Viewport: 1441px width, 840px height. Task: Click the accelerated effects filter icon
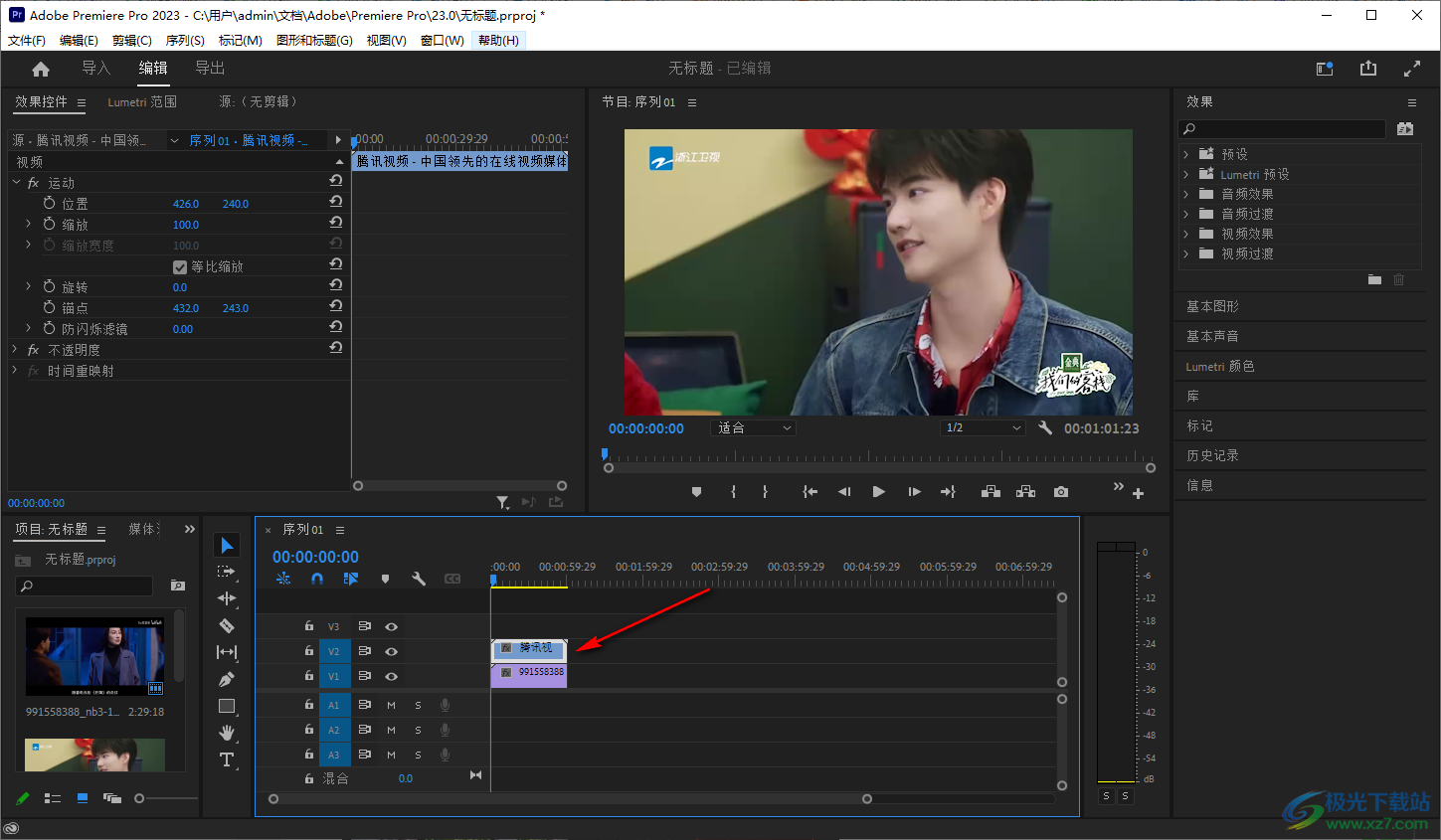coord(1404,129)
